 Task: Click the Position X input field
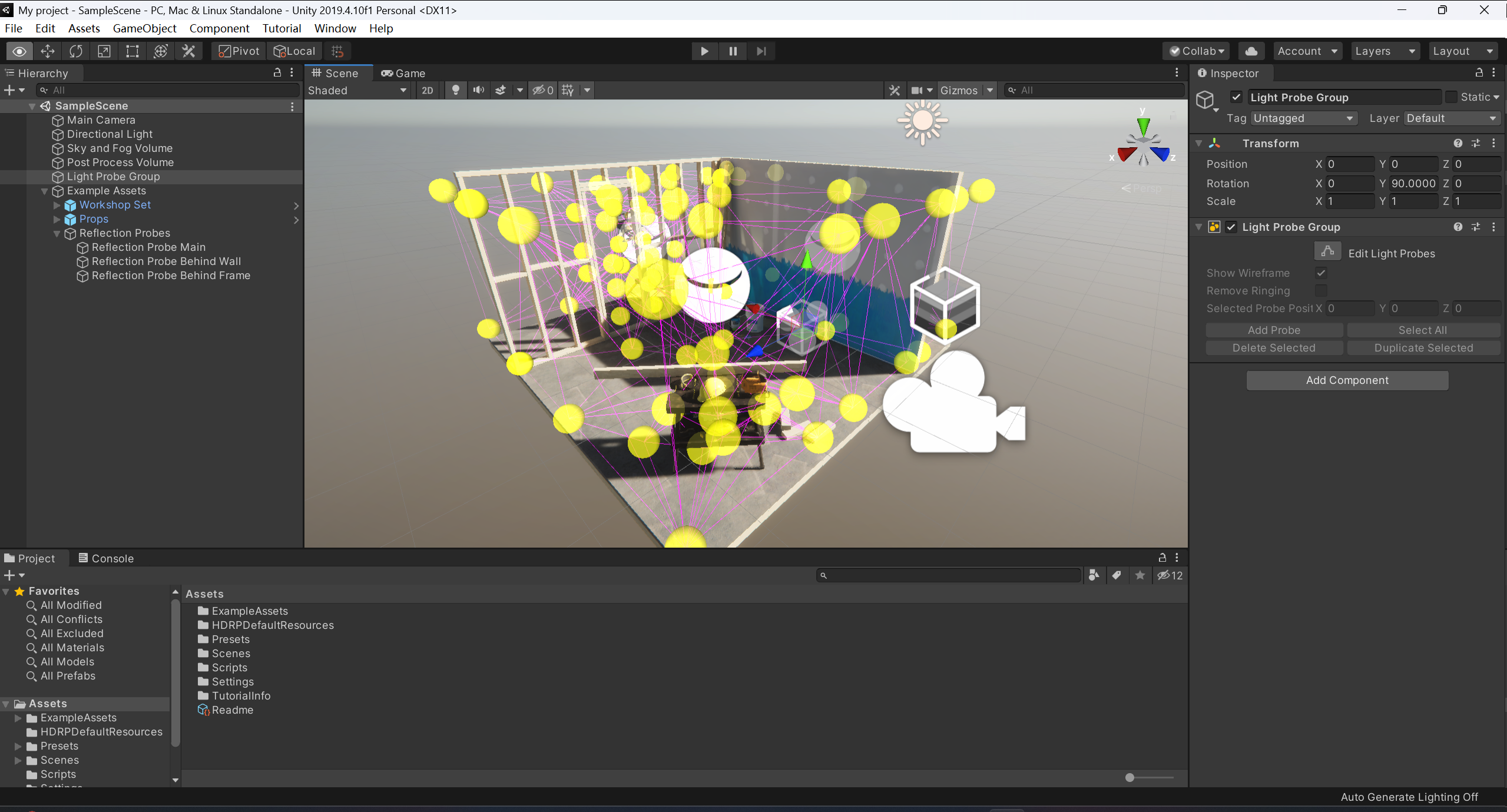pos(1349,164)
